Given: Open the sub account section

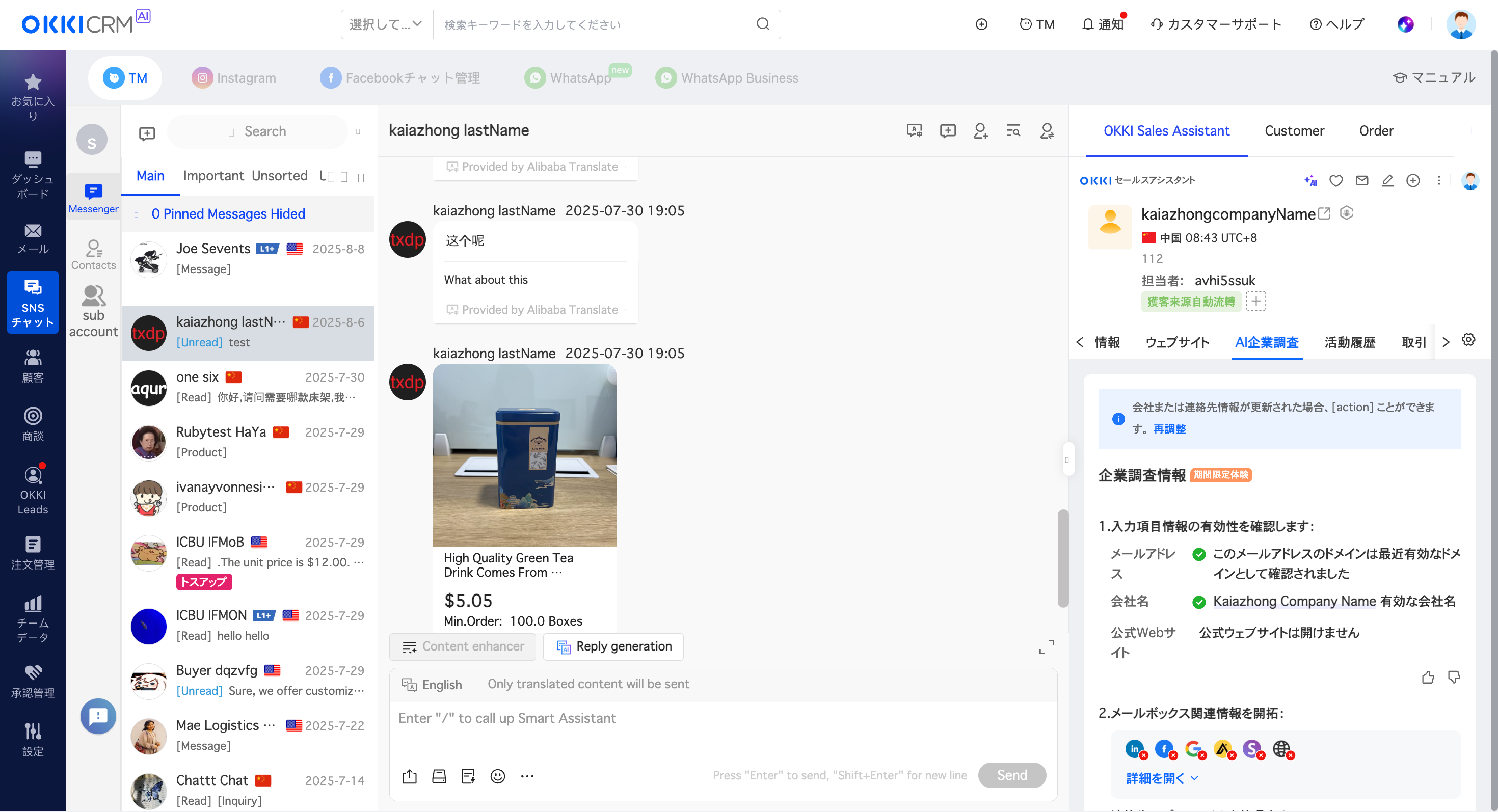Looking at the screenshot, I should (x=93, y=312).
